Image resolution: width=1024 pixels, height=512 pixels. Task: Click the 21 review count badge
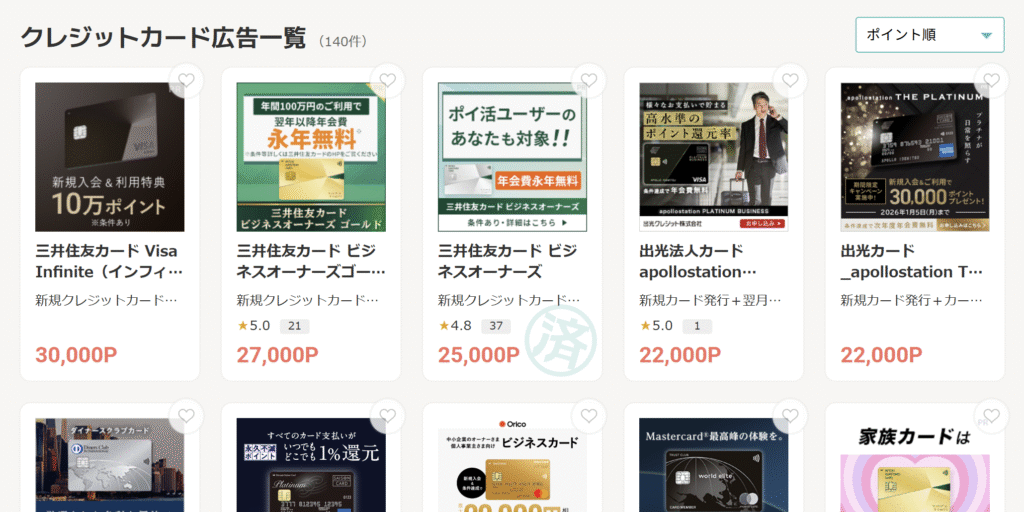pyautogui.click(x=295, y=326)
